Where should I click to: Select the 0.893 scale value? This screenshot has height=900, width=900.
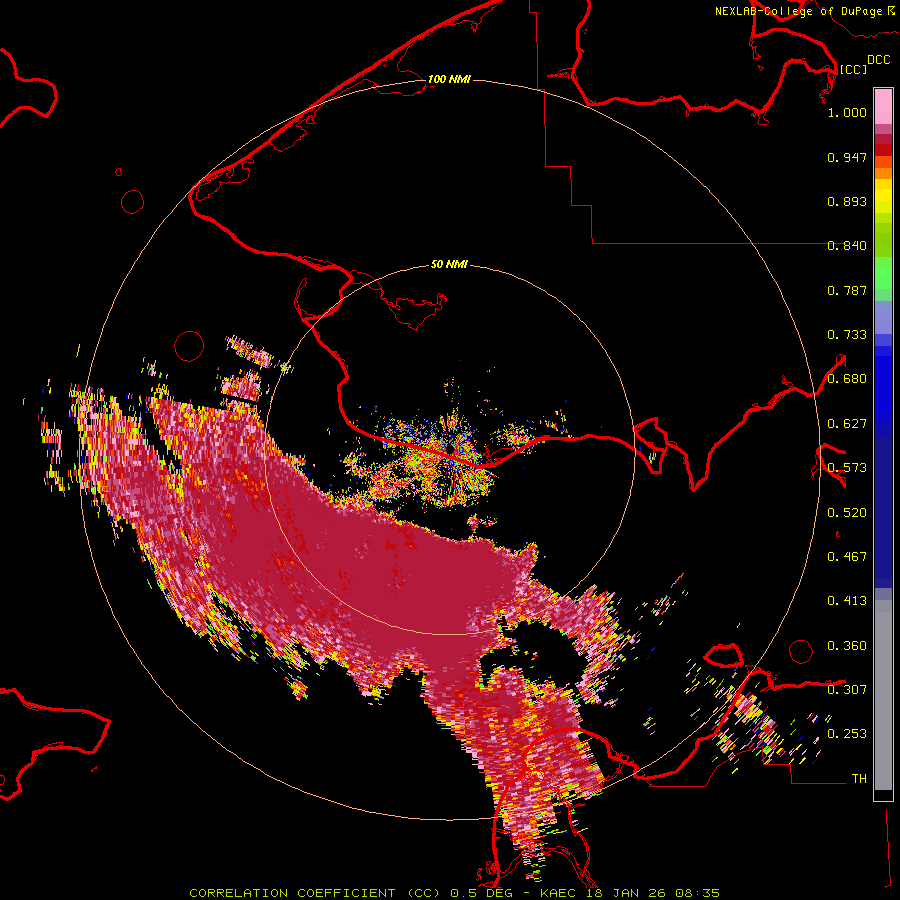pos(847,201)
